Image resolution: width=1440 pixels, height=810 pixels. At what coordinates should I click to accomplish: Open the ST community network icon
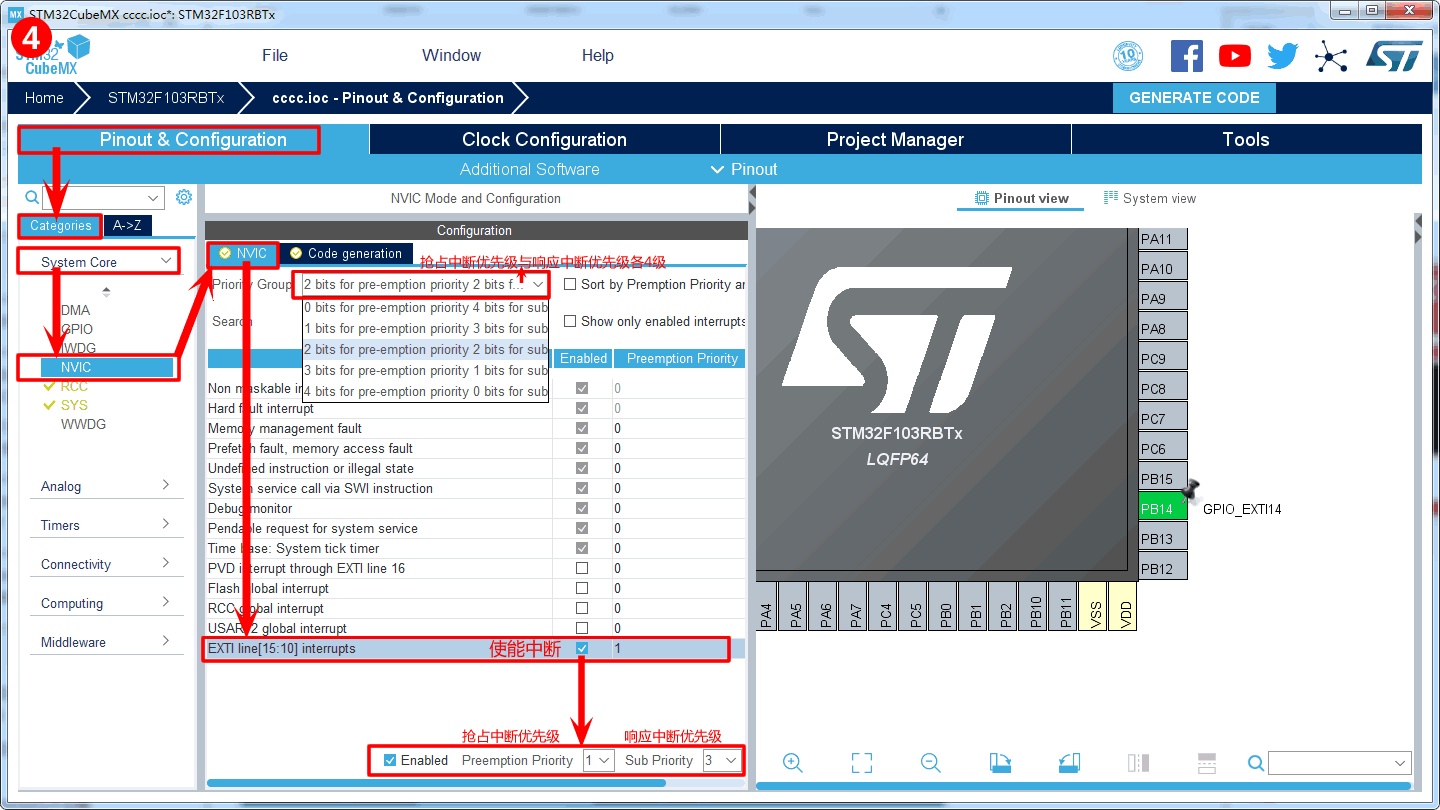1331,56
